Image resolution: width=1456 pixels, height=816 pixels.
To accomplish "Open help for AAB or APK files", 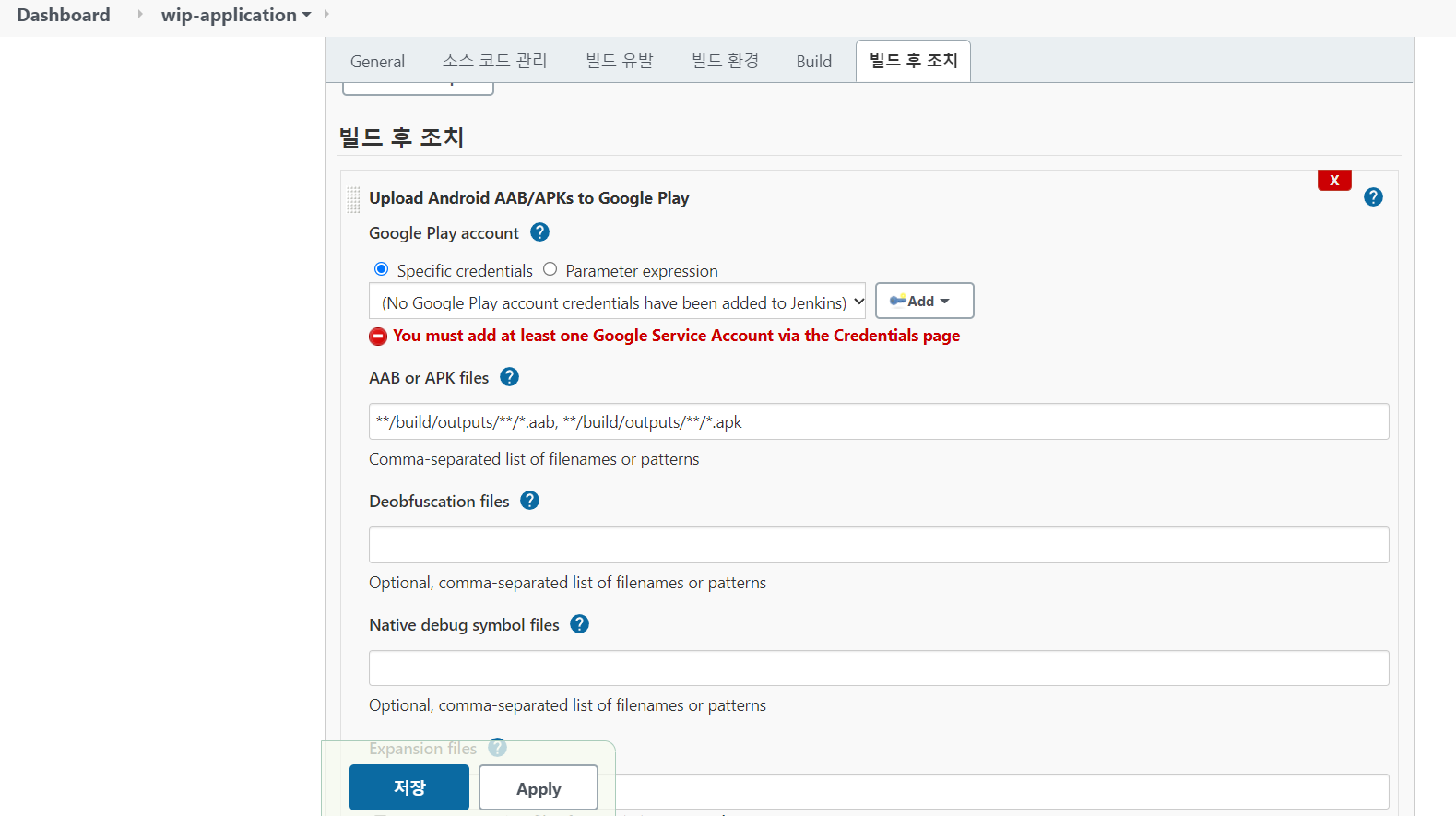I will 509,376.
